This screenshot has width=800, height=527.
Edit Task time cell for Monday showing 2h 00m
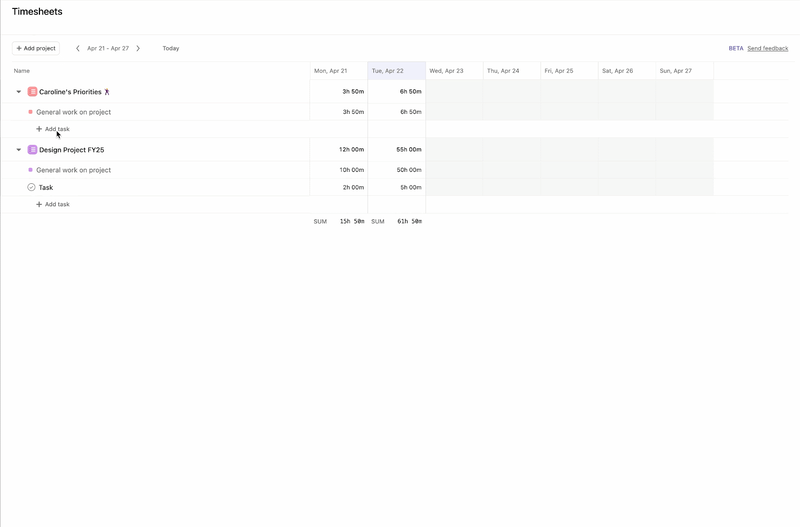click(x=339, y=187)
